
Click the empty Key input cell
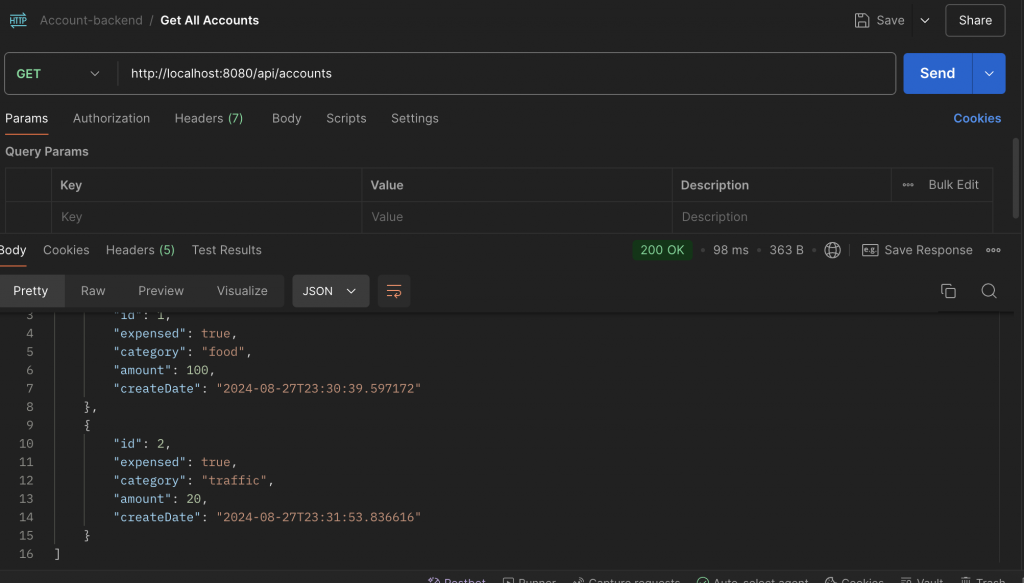coord(206,217)
